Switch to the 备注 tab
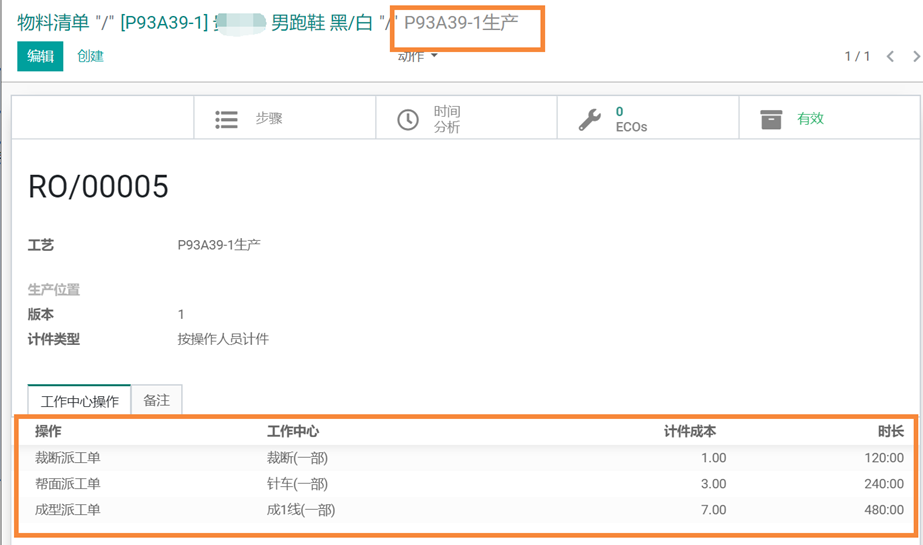This screenshot has height=545, width=923. click(x=156, y=400)
